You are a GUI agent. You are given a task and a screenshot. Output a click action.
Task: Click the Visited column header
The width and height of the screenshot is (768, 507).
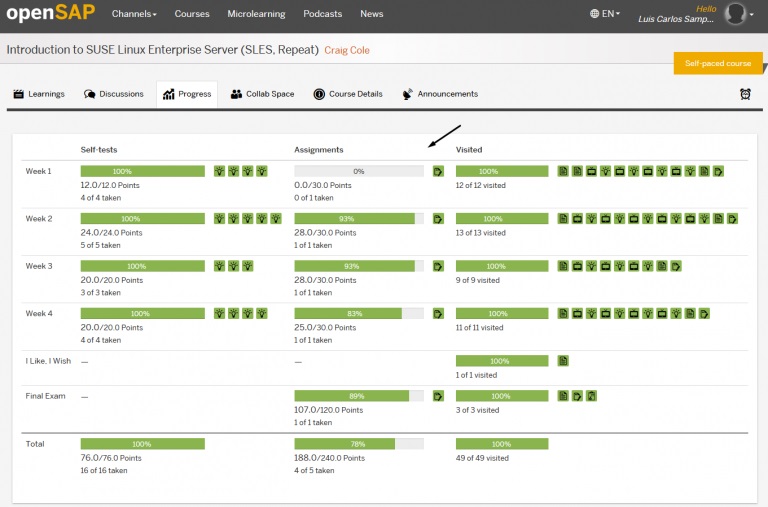pos(469,150)
